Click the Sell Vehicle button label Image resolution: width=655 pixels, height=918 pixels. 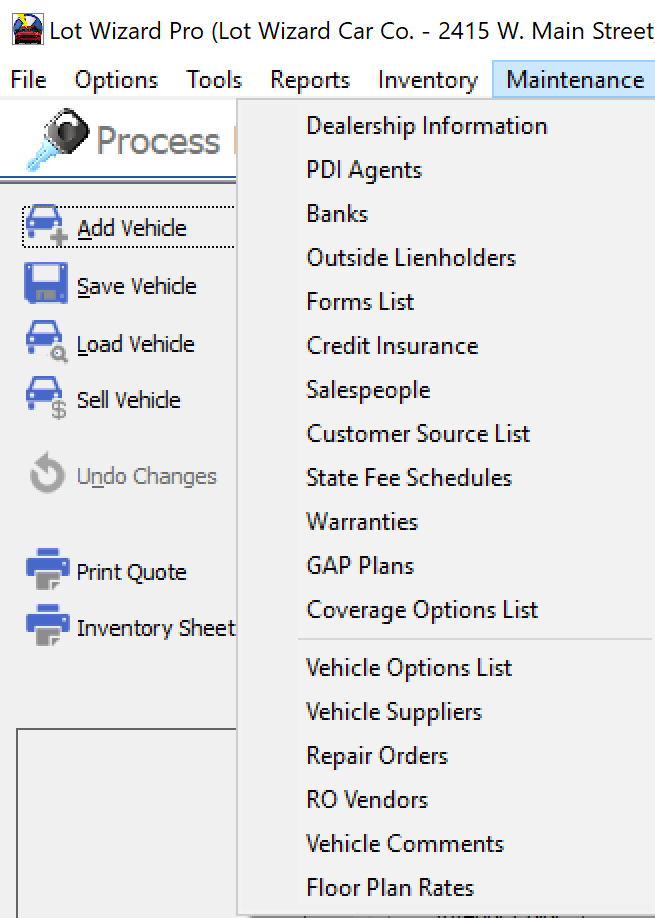pos(129,400)
